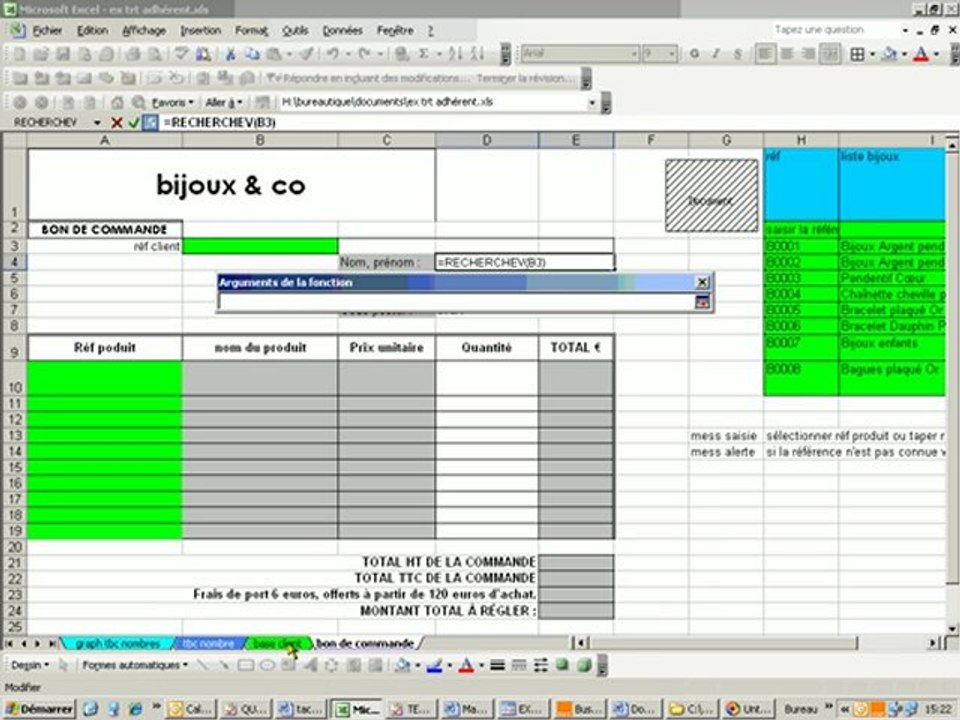Open the RECHERCHEV name box dropdown

97,122
